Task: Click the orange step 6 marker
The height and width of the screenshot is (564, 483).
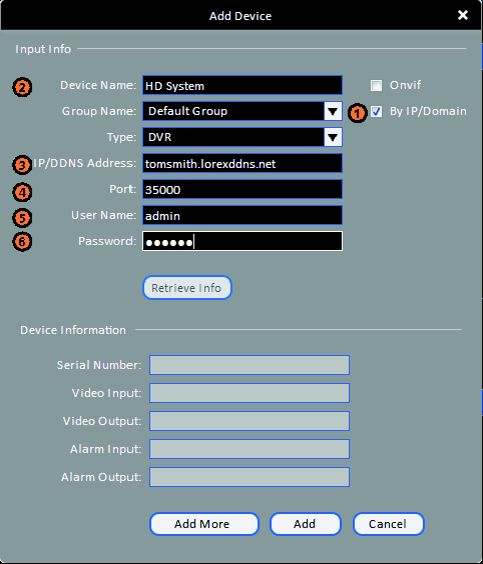Action: pos(22,242)
